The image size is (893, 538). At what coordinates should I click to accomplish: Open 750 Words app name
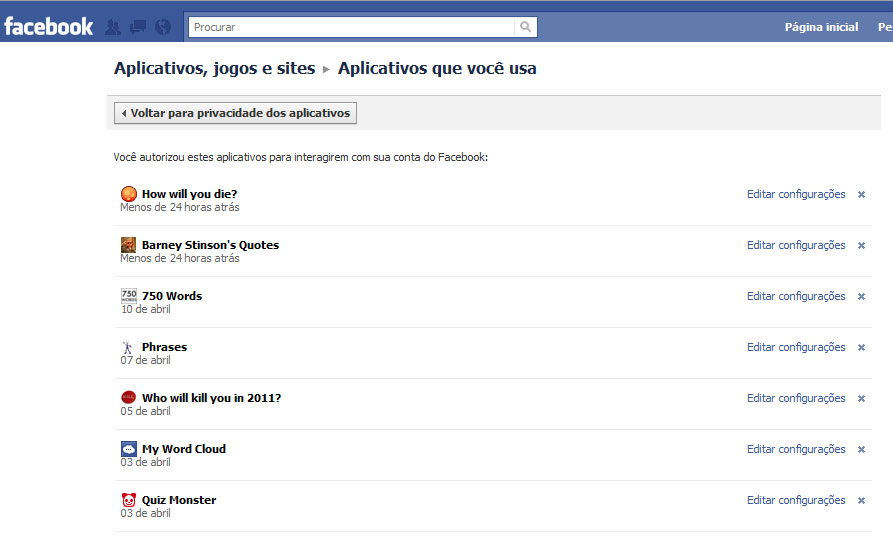(172, 296)
